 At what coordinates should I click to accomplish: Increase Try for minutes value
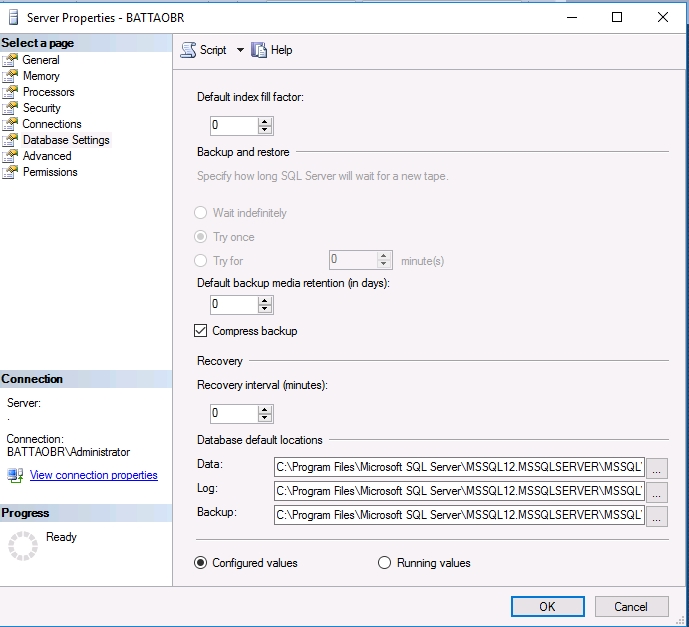[384, 256]
